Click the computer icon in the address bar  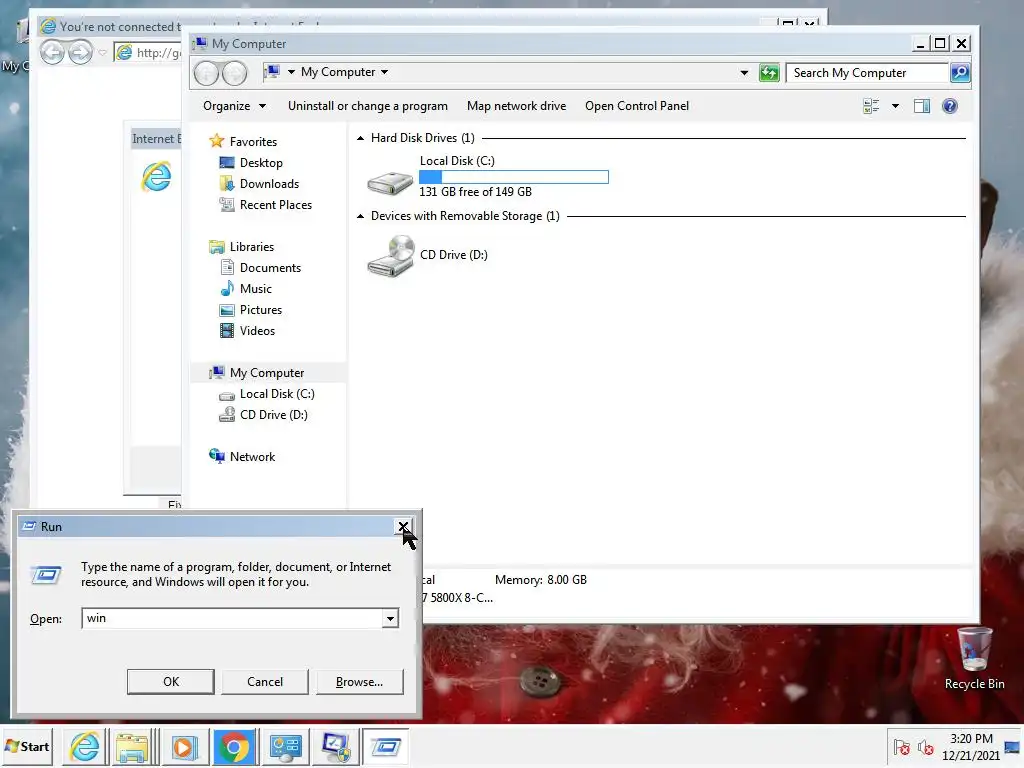click(x=272, y=72)
